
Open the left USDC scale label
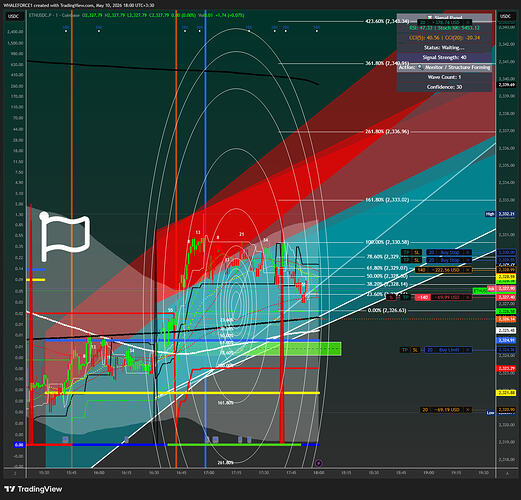pyautogui.click(x=14, y=16)
